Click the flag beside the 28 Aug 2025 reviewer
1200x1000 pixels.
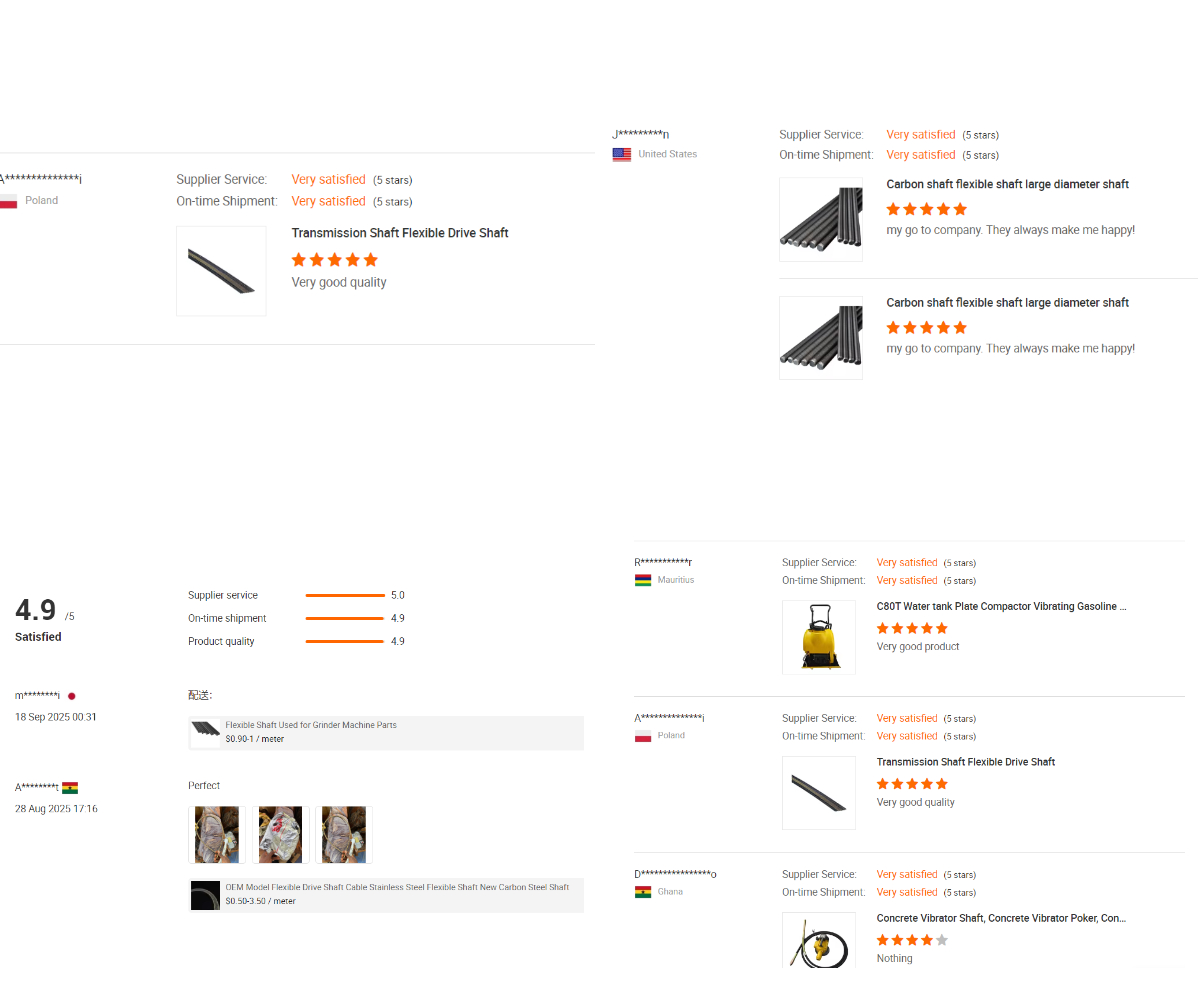tap(70, 788)
